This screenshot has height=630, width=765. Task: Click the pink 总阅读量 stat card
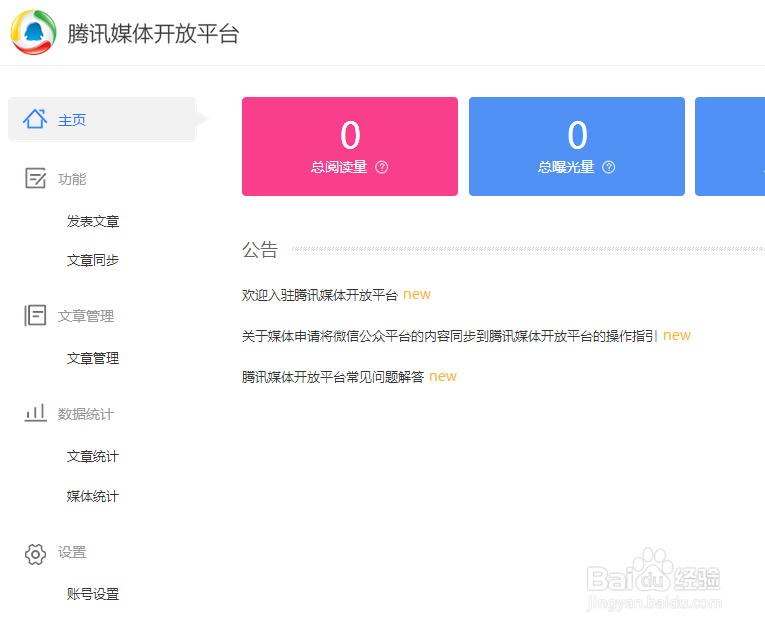pos(350,146)
